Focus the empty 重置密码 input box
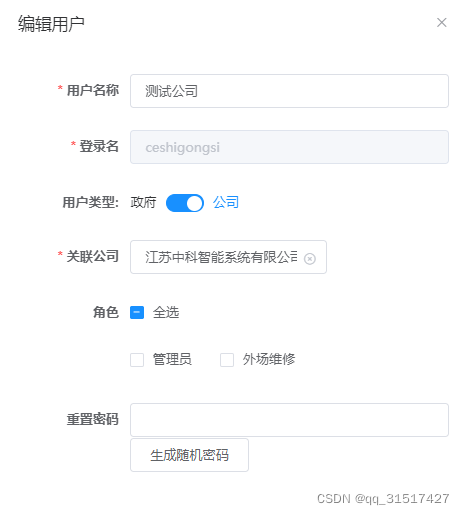Image resolution: width=464 pixels, height=515 pixels. 289,420
